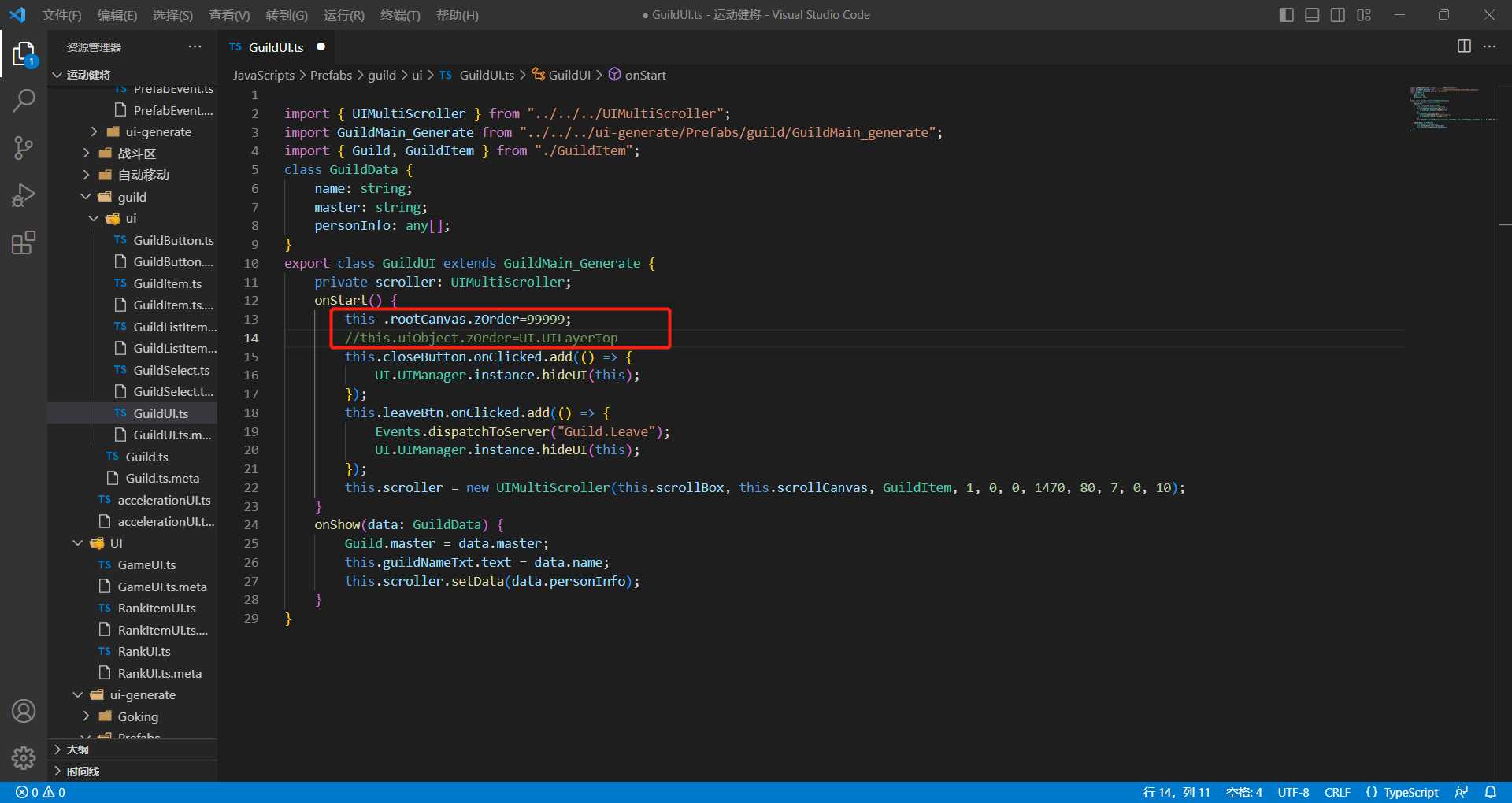Open Source Control view icon

24,147
